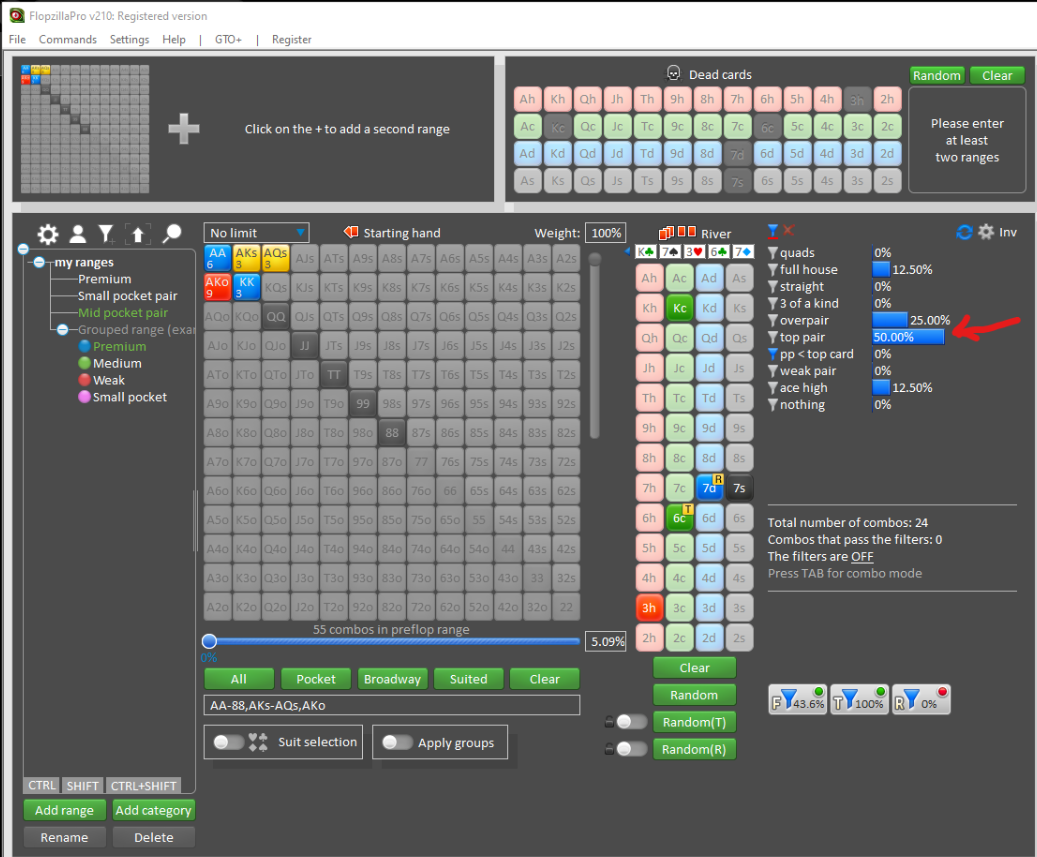The height and width of the screenshot is (857, 1037).
Task: Click the turn filter button showing 100%
Action: tap(859, 700)
